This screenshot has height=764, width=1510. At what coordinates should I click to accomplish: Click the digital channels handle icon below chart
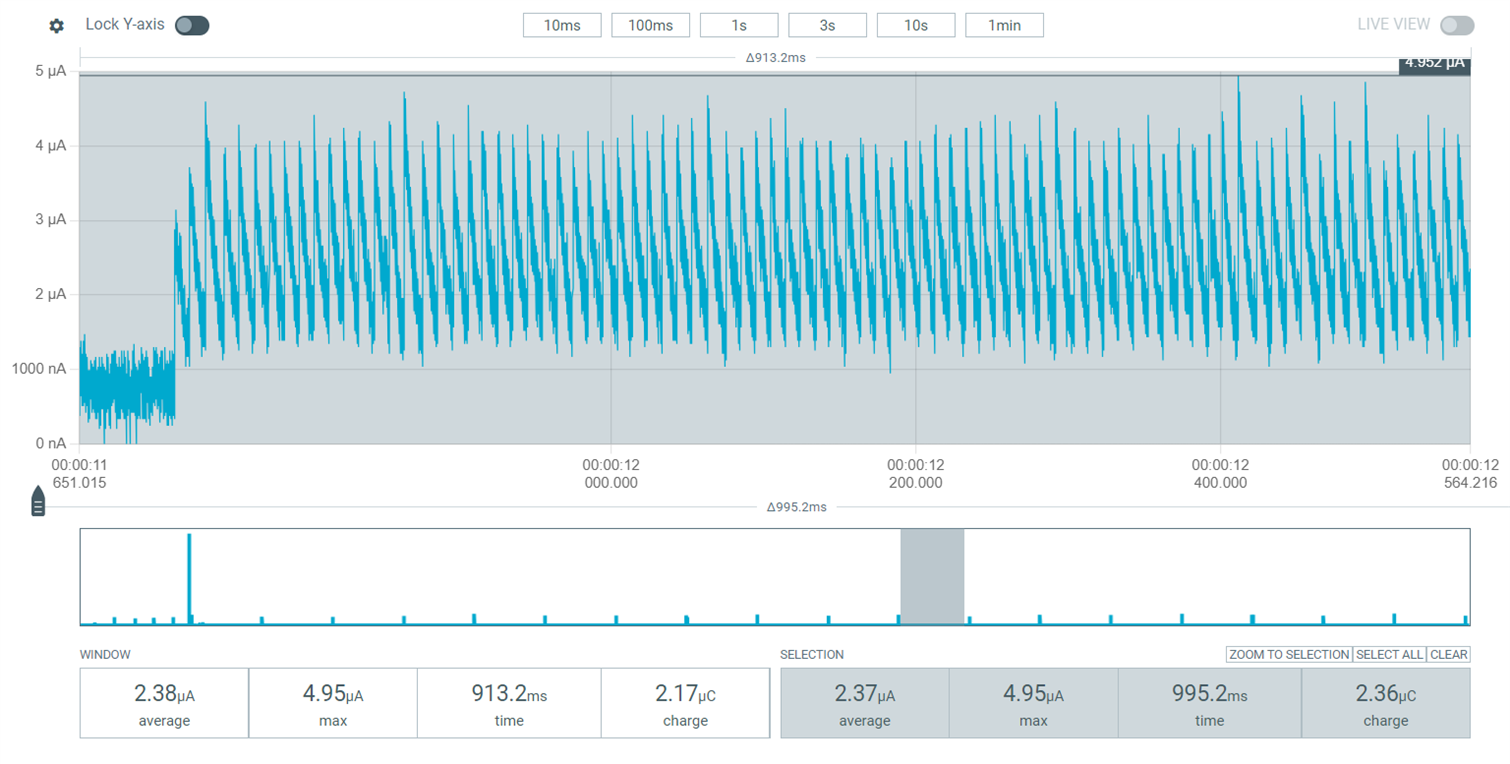tap(38, 501)
